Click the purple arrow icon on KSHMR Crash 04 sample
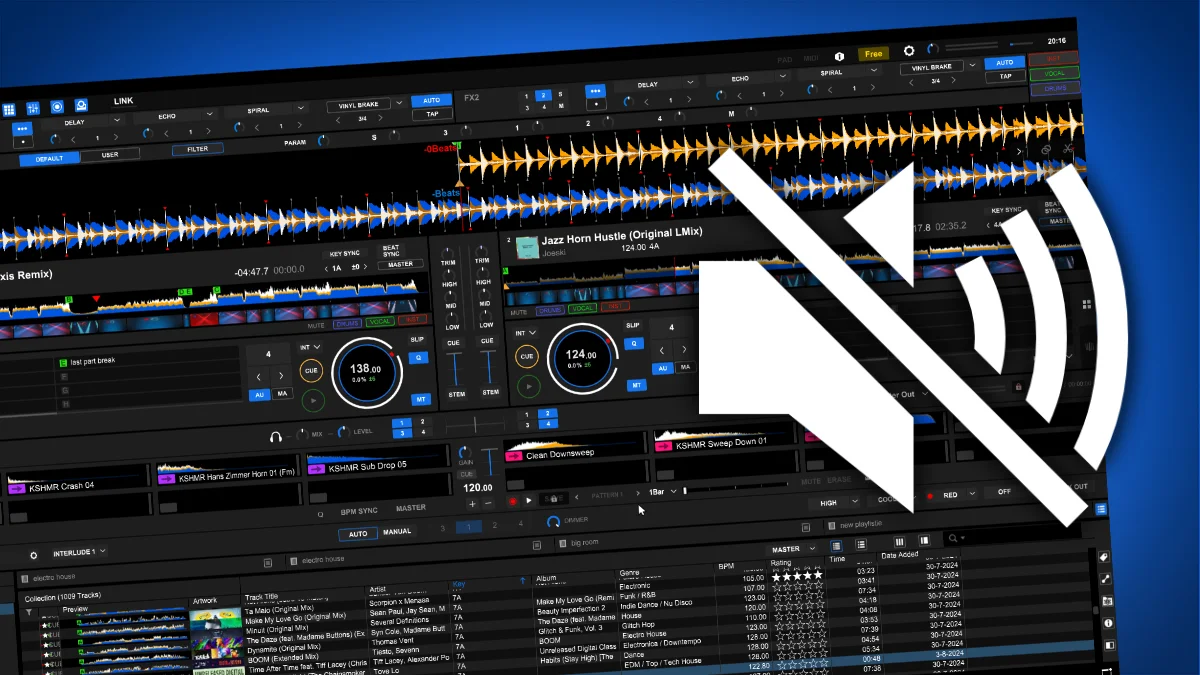 [16, 488]
